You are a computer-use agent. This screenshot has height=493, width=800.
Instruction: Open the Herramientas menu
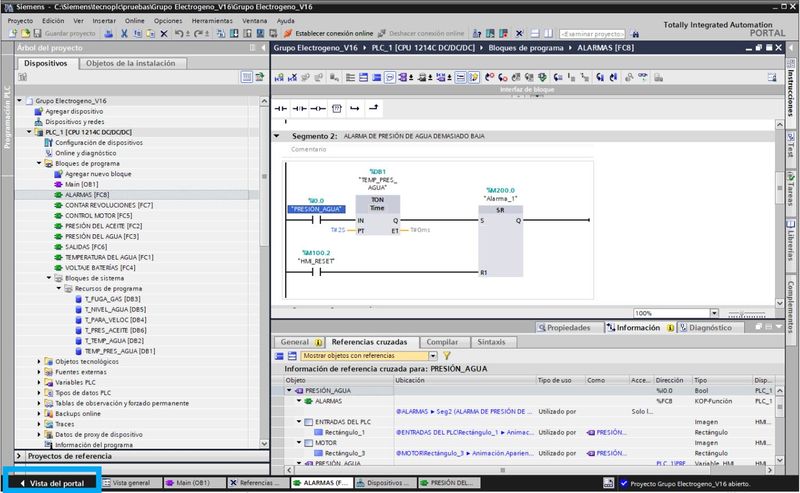212,21
